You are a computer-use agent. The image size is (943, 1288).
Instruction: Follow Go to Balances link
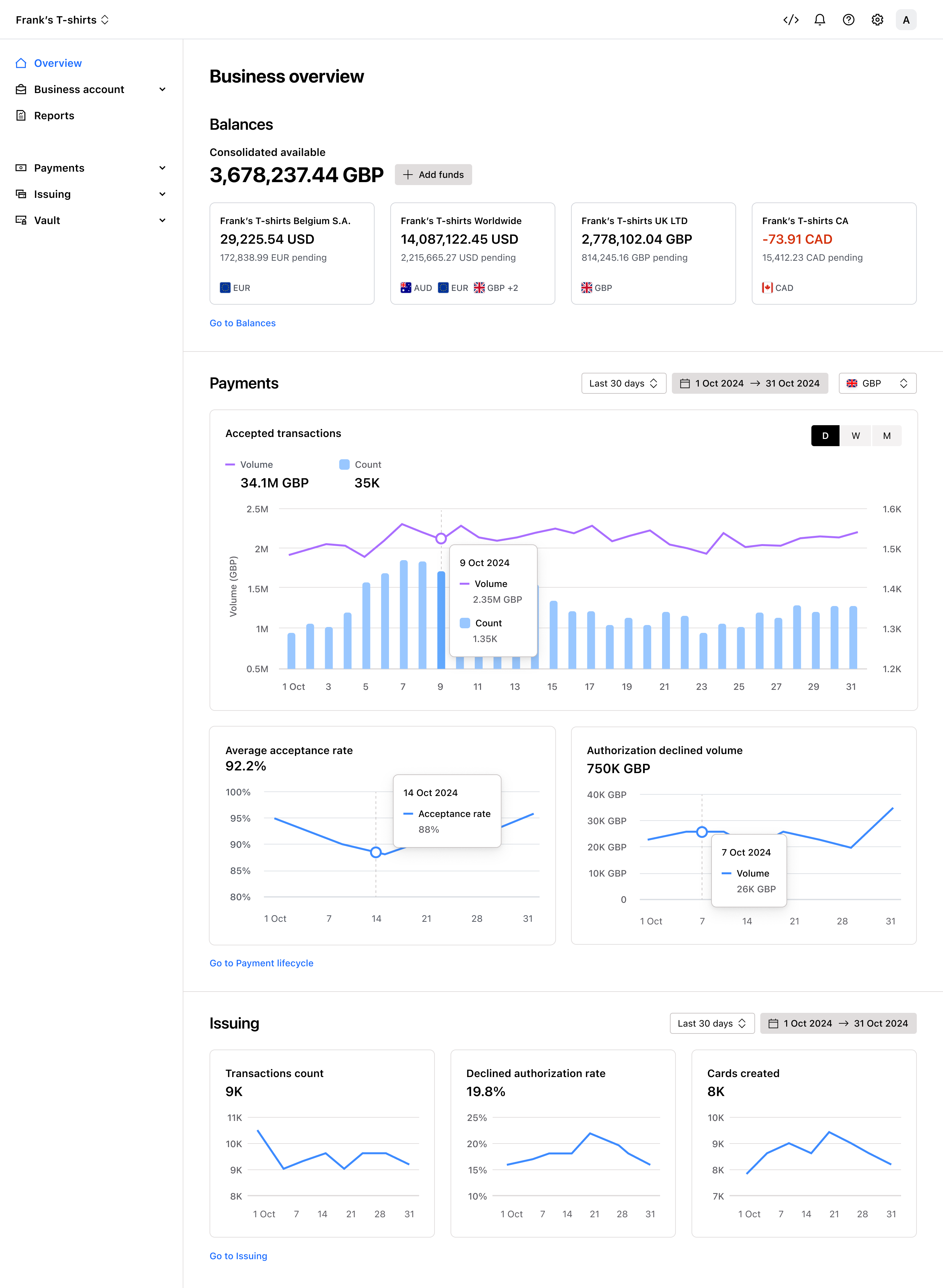pyautogui.click(x=243, y=323)
